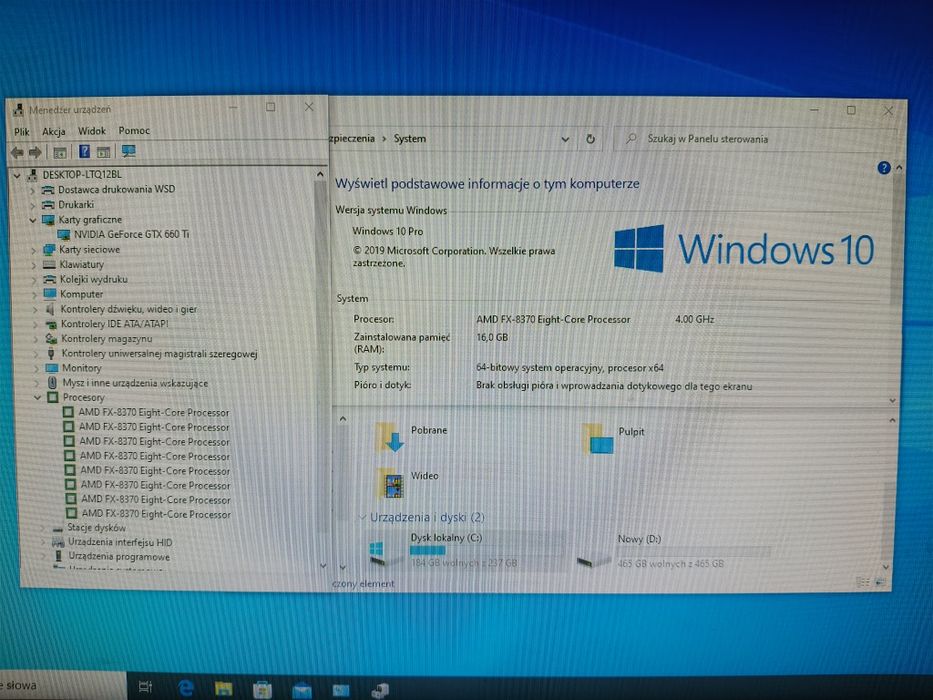
Task: Switch to large icons view in Explorer
Action: point(881,582)
